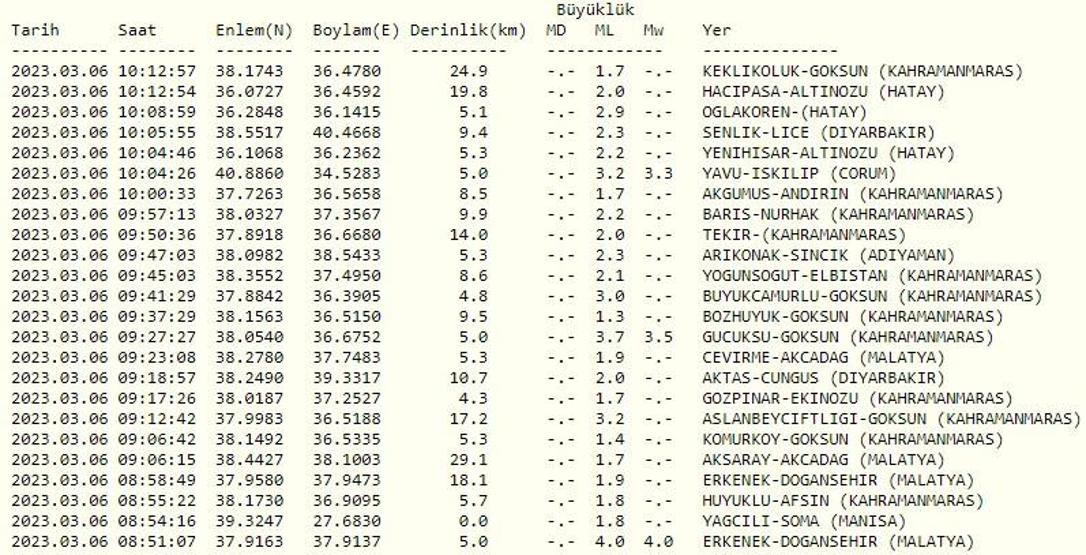Select the ML column header
Image resolution: width=1086 pixels, height=555 pixels.
point(604,30)
